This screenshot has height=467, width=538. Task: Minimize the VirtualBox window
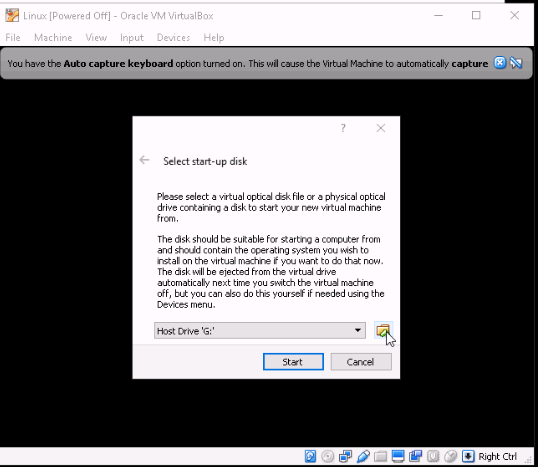(438, 15)
